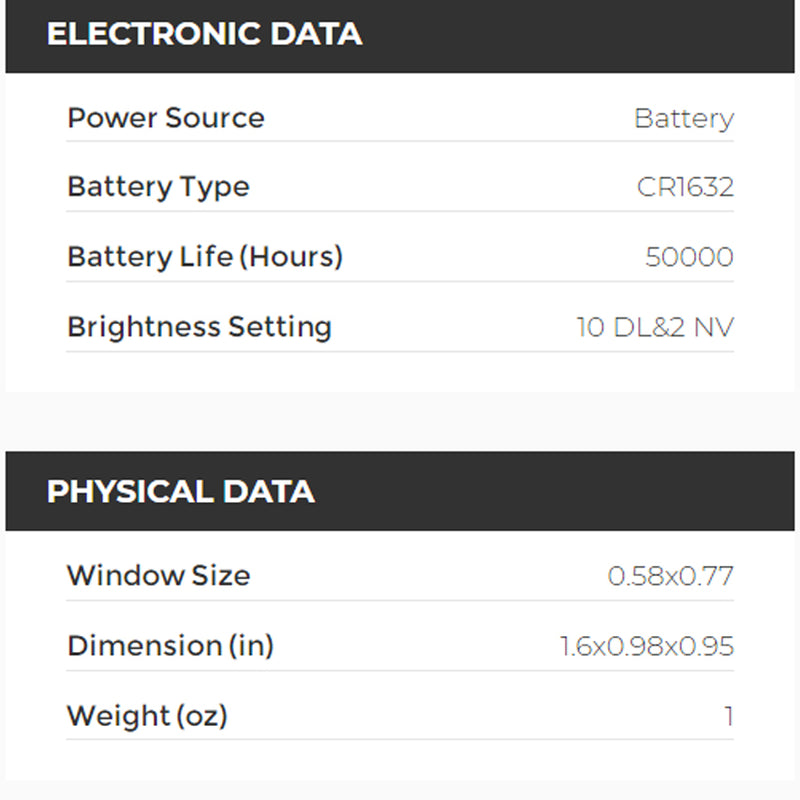Select the Power Source label
The image size is (800, 800).
[x=166, y=118]
